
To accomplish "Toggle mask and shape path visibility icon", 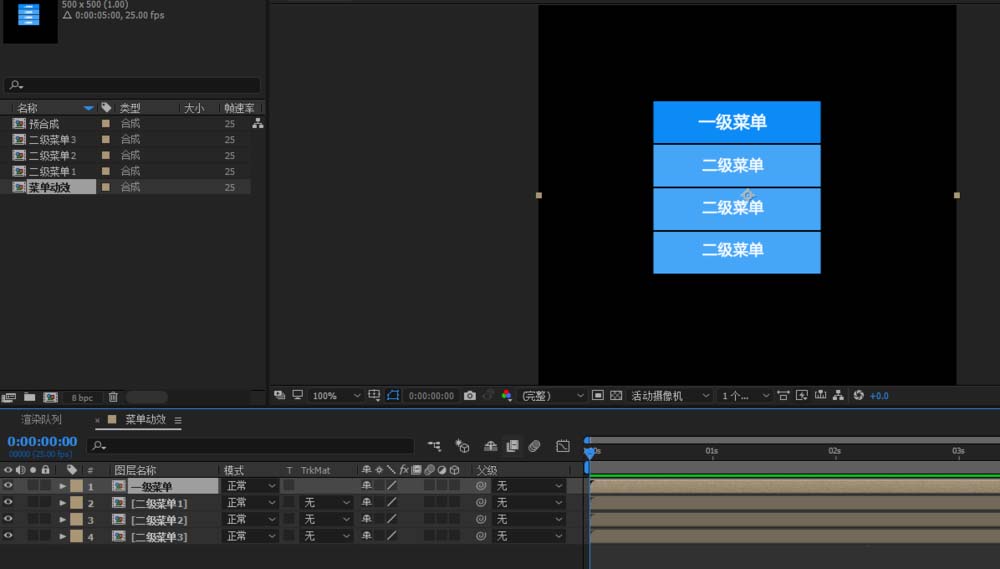I will coord(393,395).
